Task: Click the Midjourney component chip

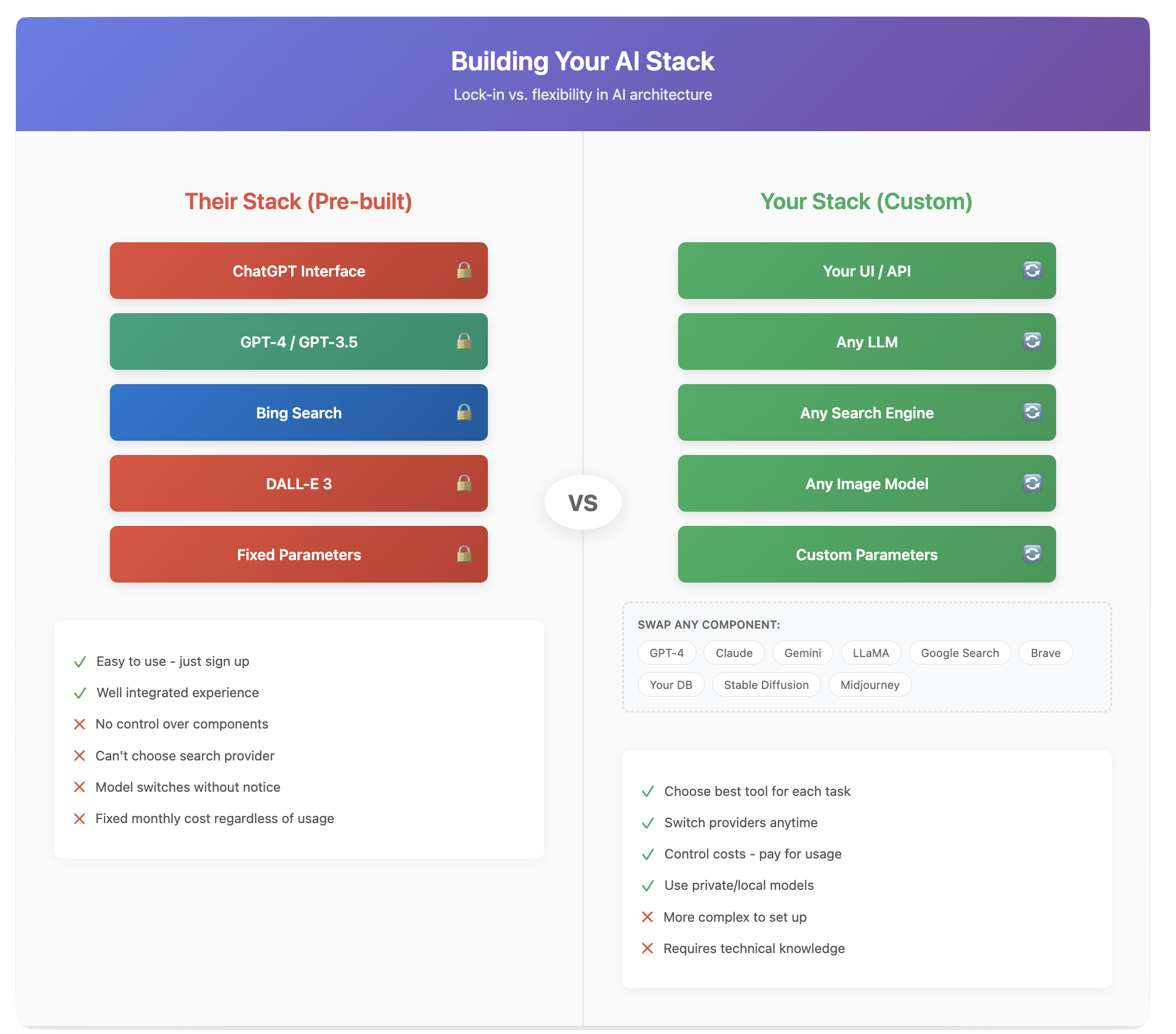Action: 870,685
